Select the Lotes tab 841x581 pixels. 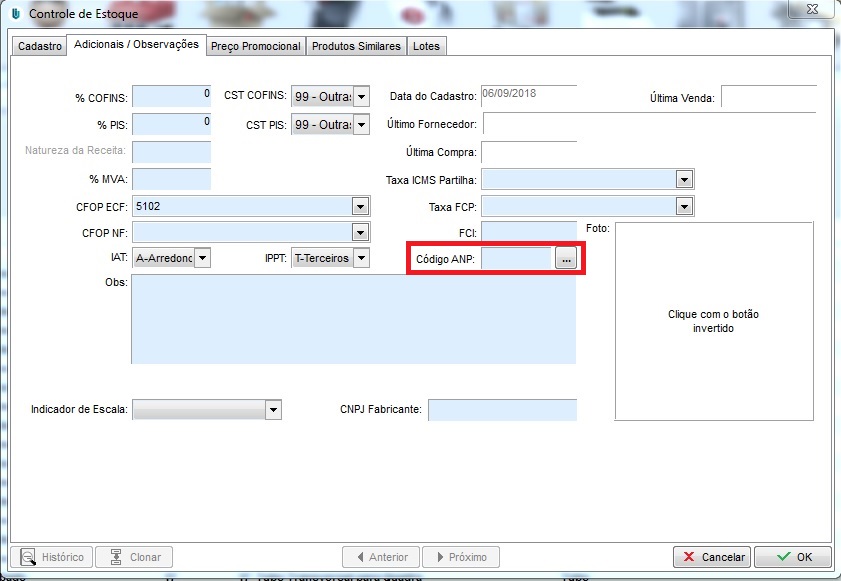[426, 46]
